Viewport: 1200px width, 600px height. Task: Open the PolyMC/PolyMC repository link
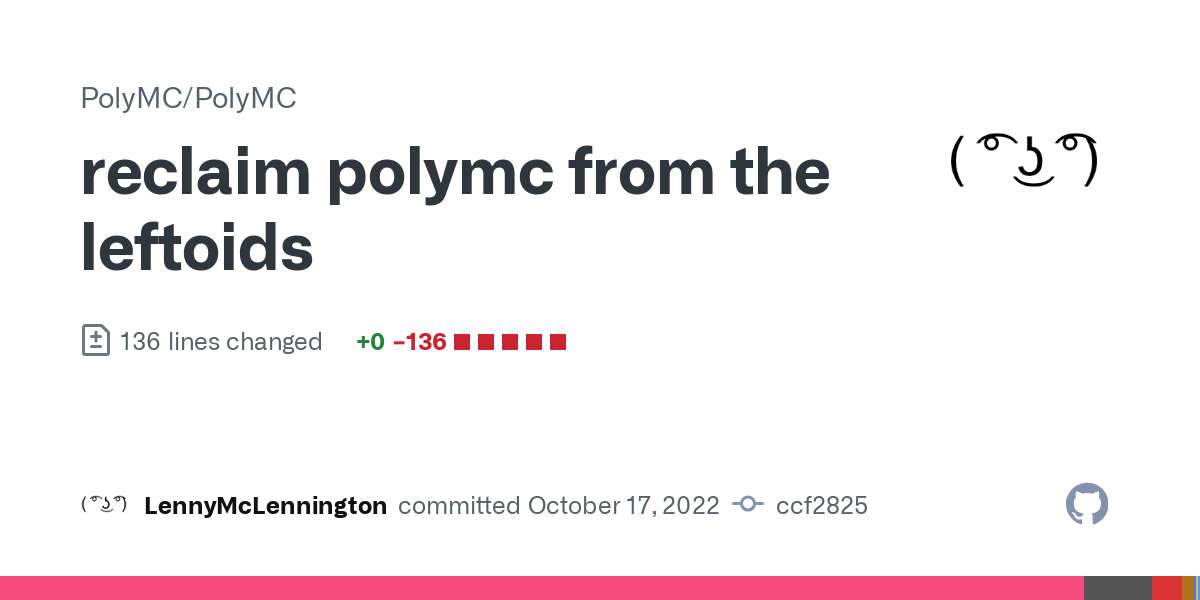click(x=188, y=98)
